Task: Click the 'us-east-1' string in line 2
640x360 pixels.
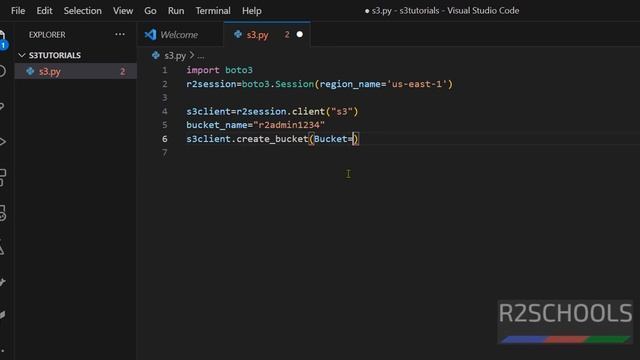Action: (417, 84)
